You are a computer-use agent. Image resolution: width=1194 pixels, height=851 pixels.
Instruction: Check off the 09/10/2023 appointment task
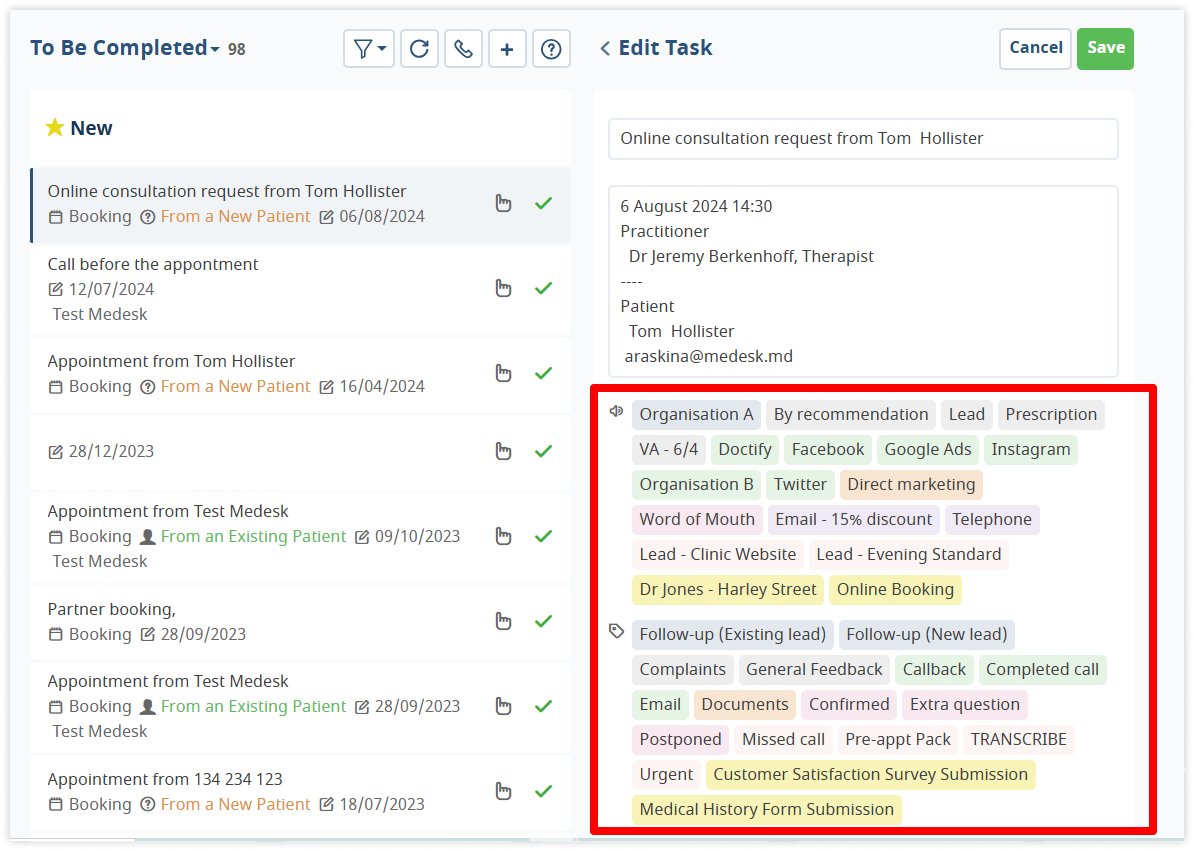coord(544,537)
